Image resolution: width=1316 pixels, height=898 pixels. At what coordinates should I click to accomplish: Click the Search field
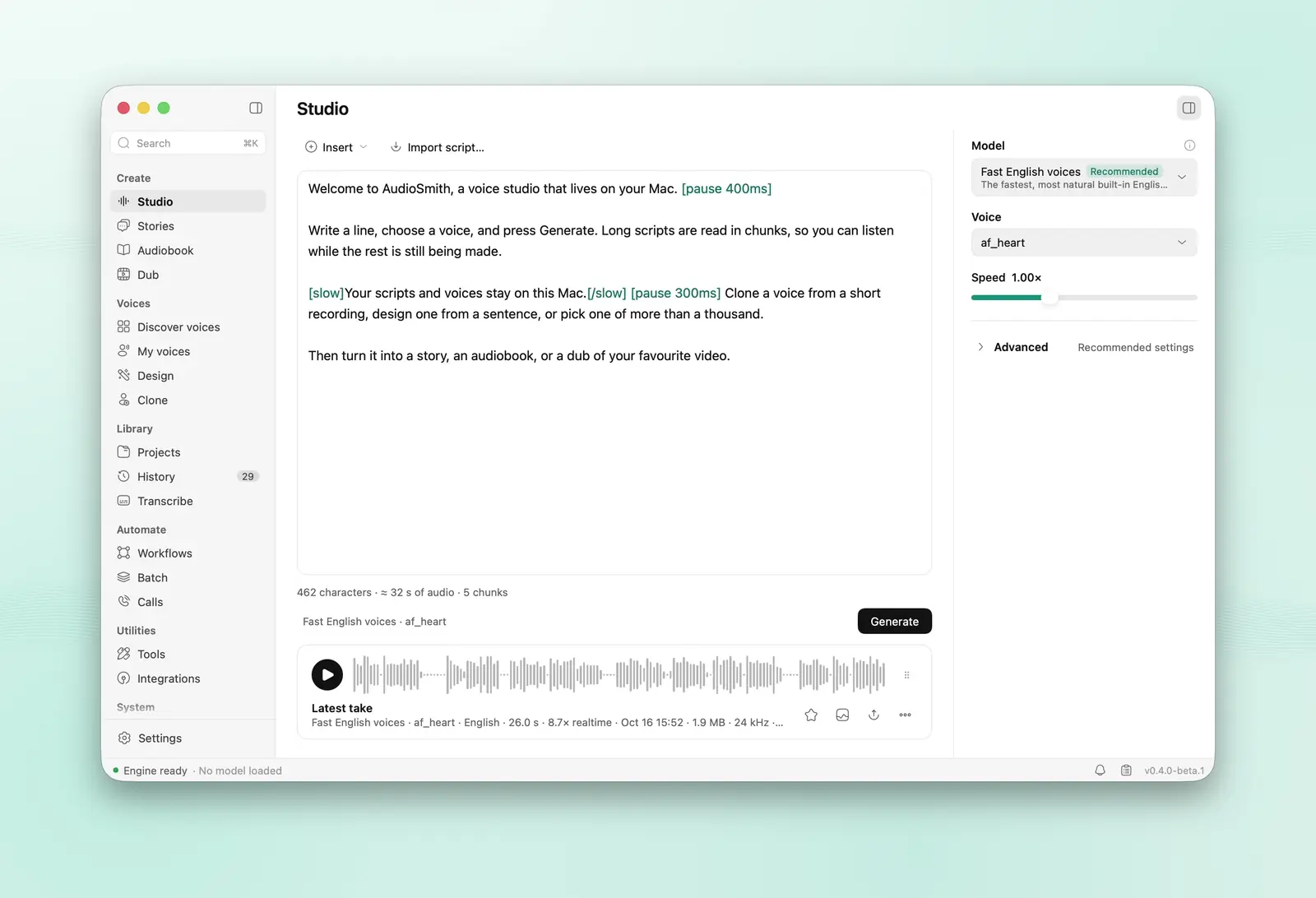click(188, 143)
